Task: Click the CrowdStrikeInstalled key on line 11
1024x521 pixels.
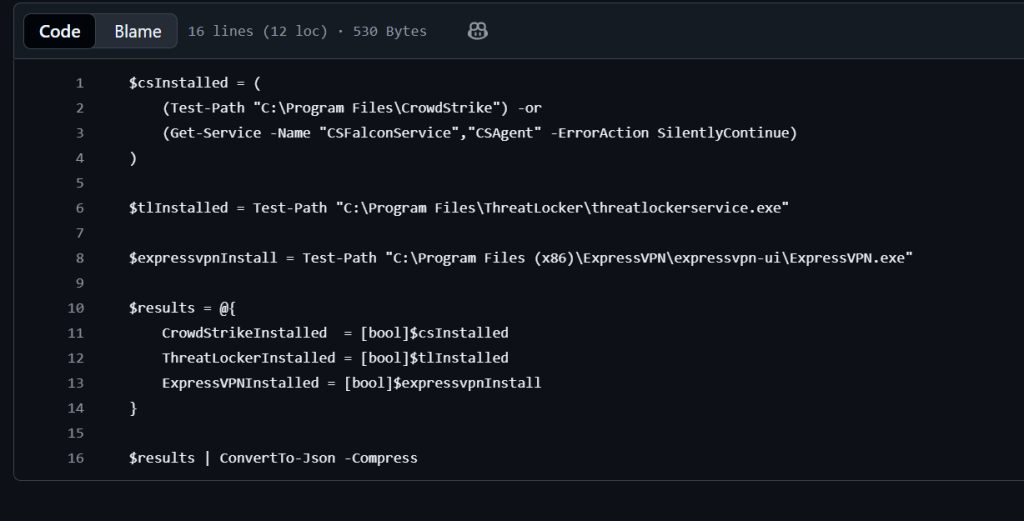Action: pyautogui.click(x=244, y=333)
